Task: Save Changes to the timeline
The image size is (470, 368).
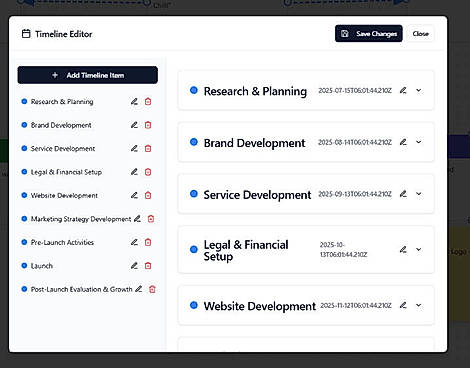Action: coord(369,34)
